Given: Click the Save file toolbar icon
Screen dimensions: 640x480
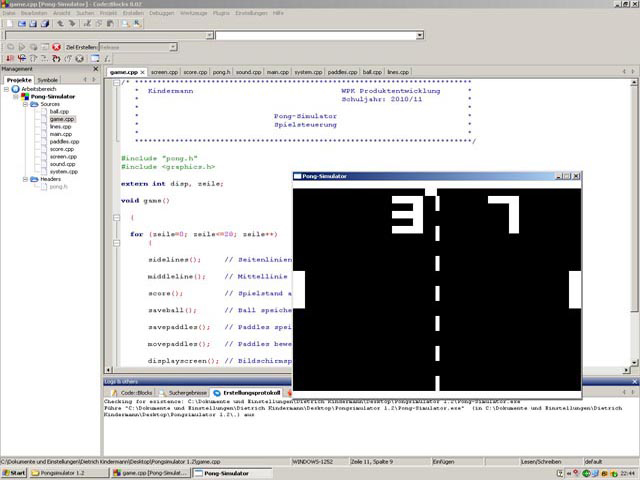Looking at the screenshot, I should (x=33, y=24).
